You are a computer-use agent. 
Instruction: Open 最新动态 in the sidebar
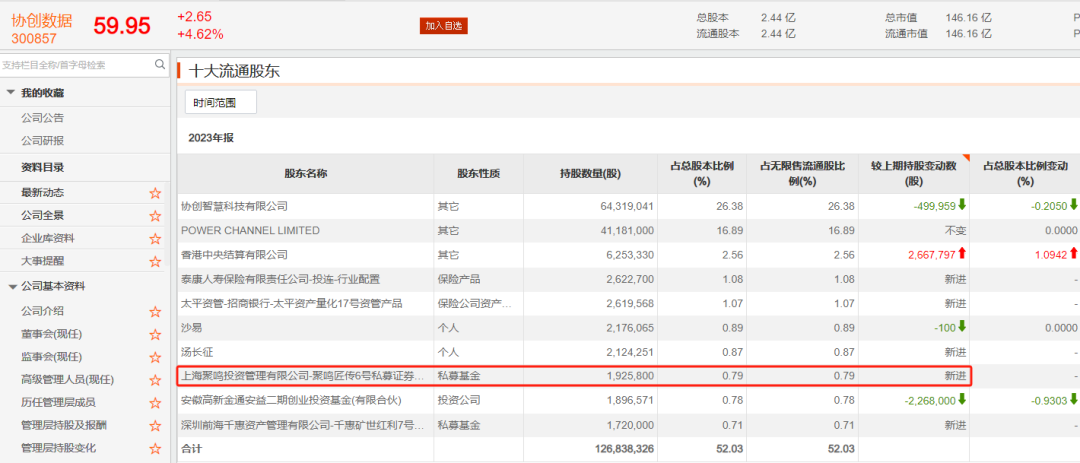coord(43,193)
